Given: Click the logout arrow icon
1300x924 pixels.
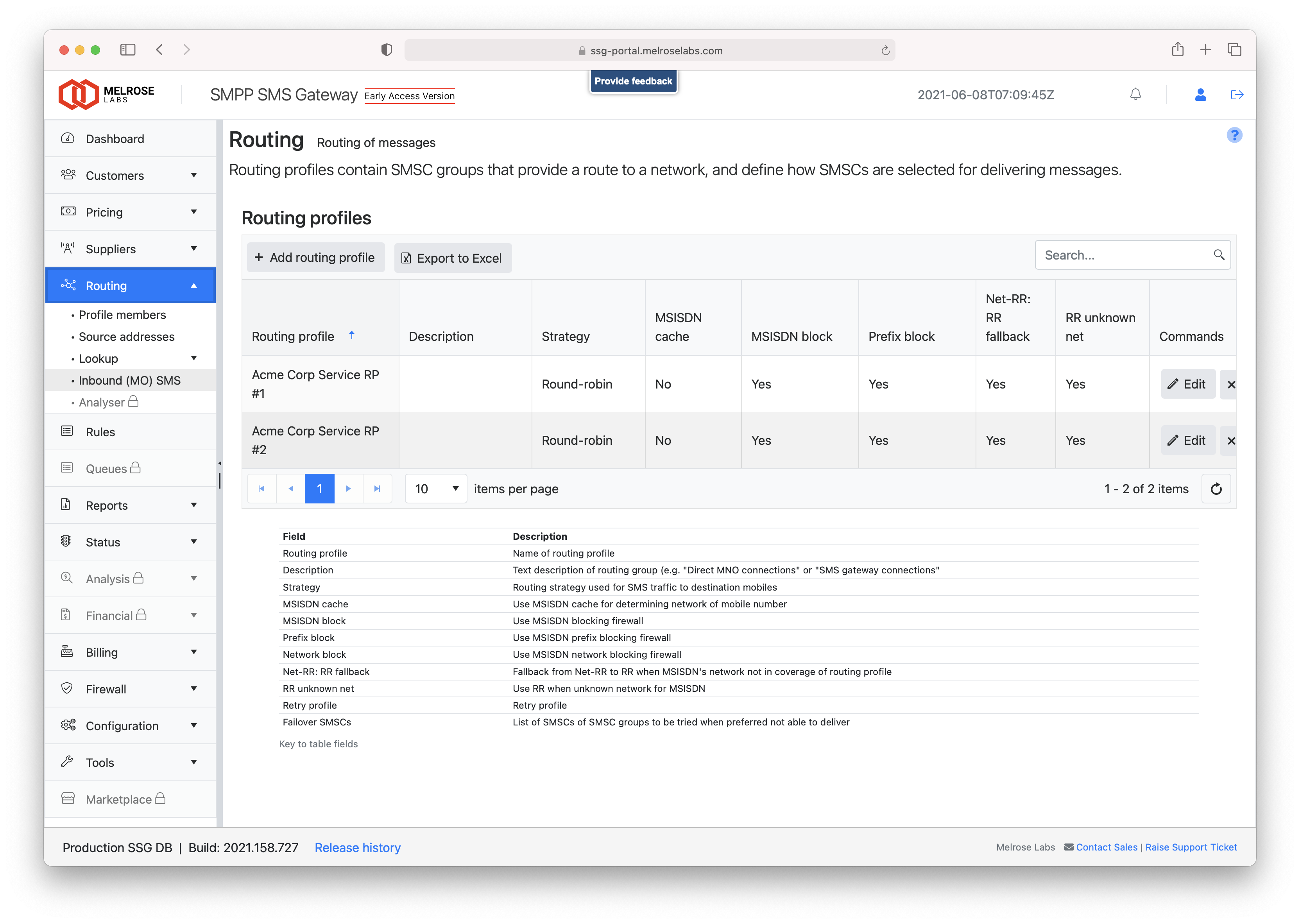Looking at the screenshot, I should (1237, 95).
